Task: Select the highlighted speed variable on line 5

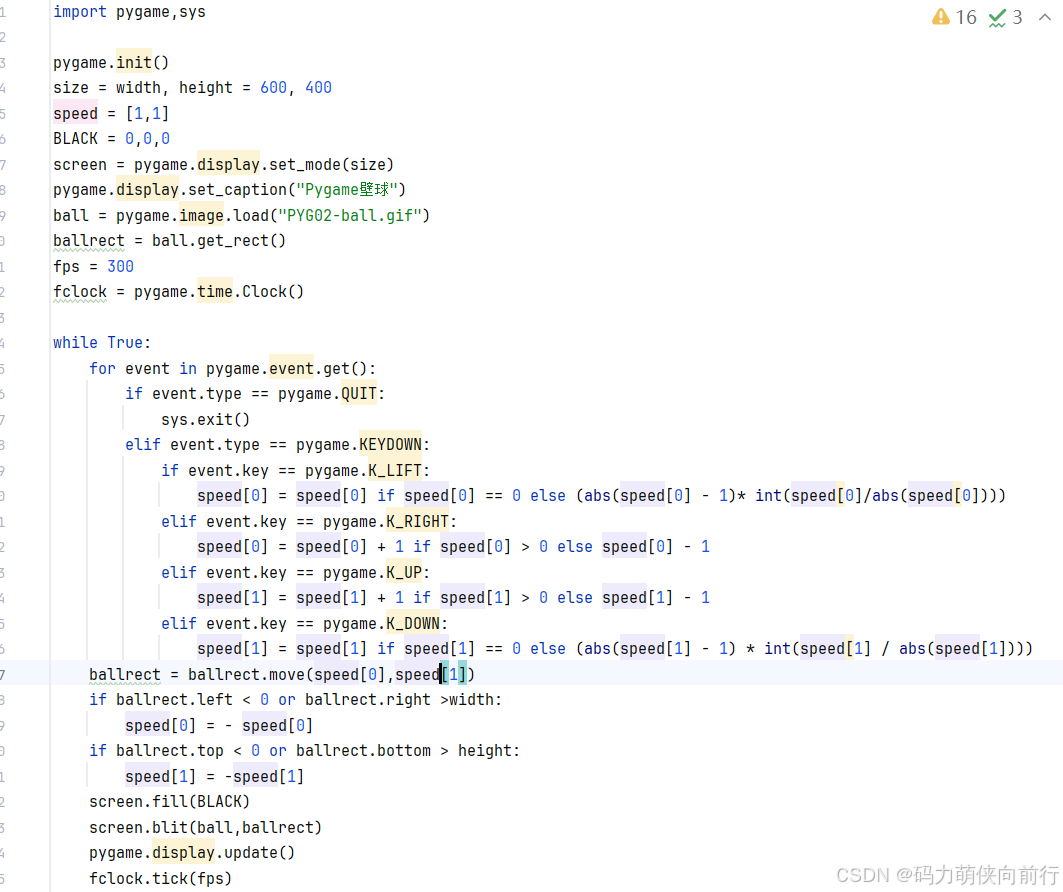Action: point(75,112)
